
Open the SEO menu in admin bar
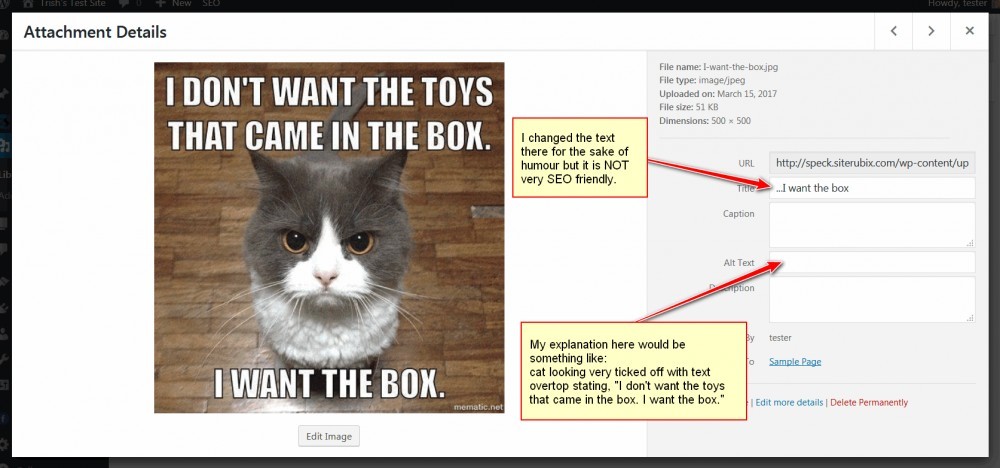click(x=211, y=4)
